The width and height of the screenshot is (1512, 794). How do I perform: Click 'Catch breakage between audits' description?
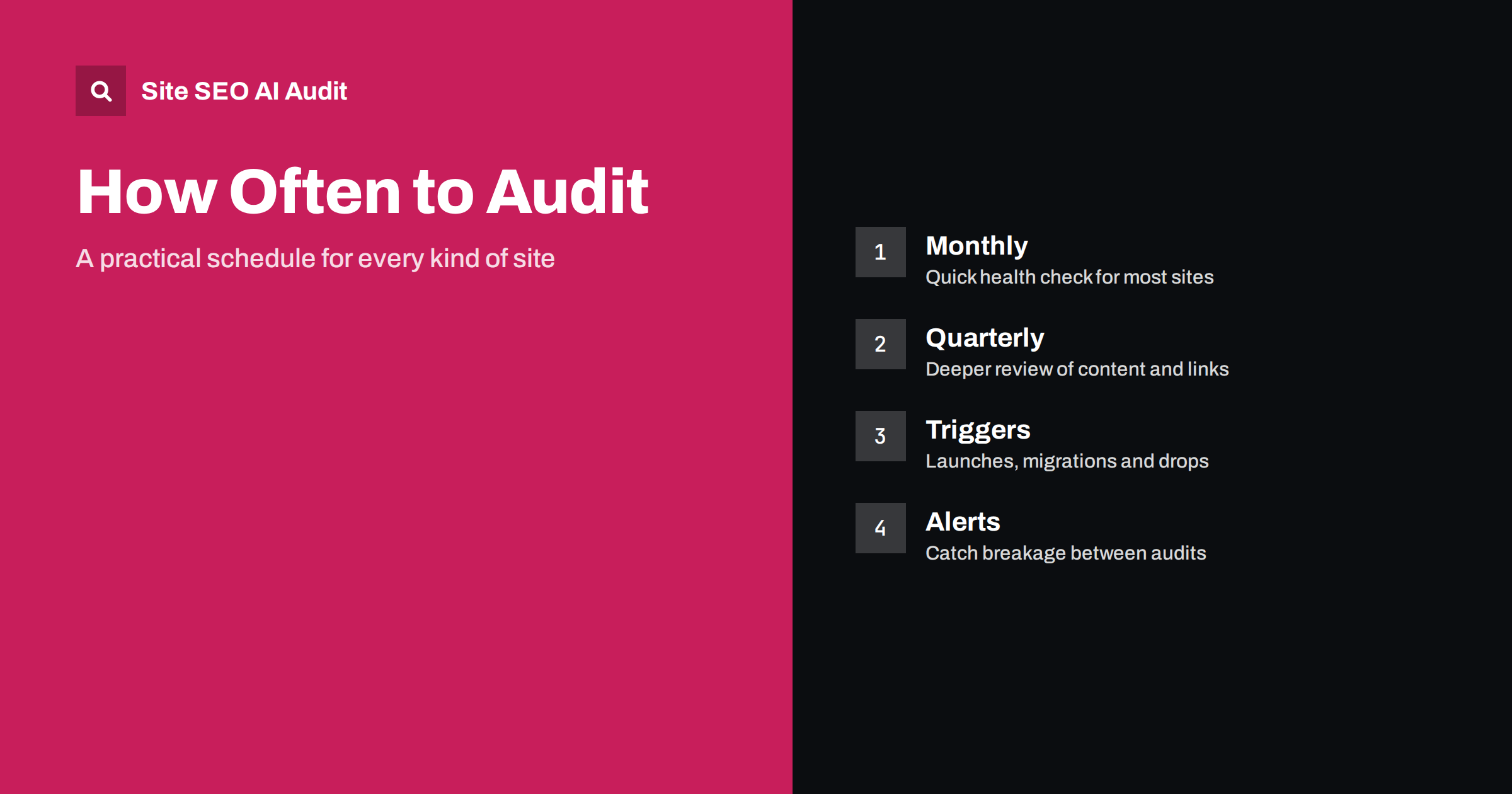point(1065,553)
